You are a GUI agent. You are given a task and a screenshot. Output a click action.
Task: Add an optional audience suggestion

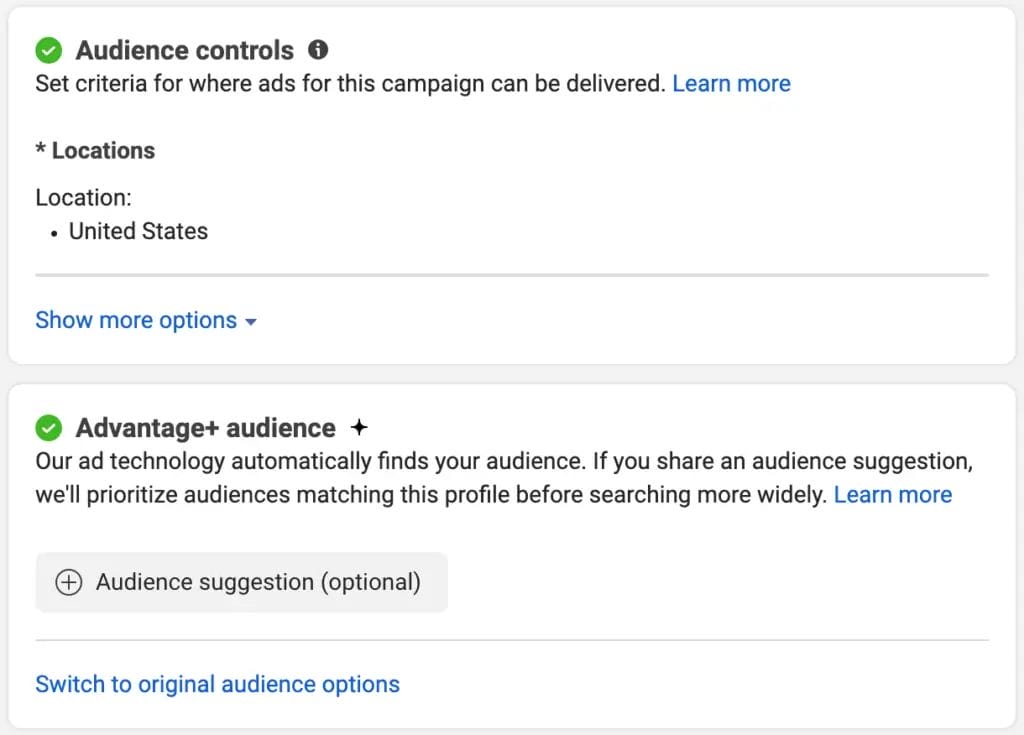coord(241,582)
